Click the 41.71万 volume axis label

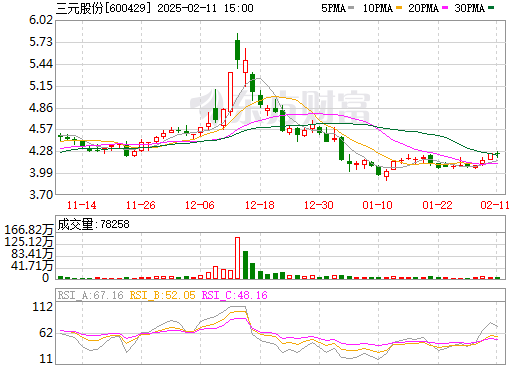point(32,266)
